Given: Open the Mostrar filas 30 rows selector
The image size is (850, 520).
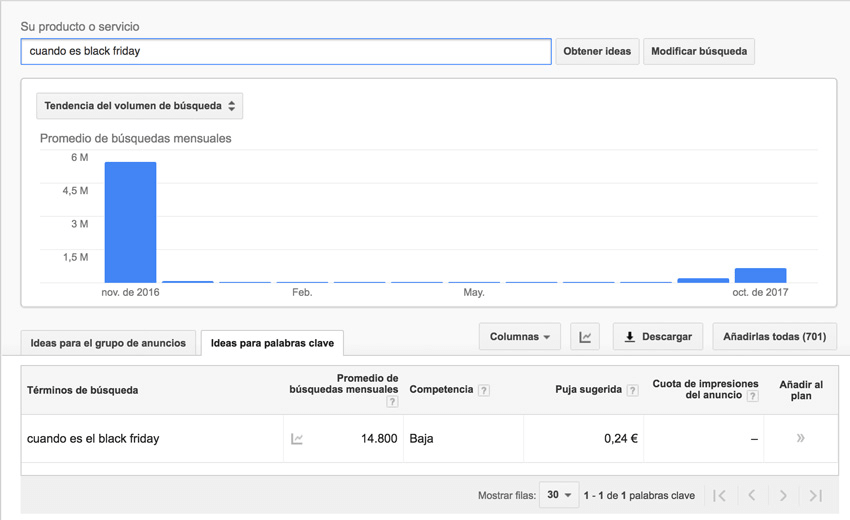Looking at the screenshot, I should [x=559, y=495].
